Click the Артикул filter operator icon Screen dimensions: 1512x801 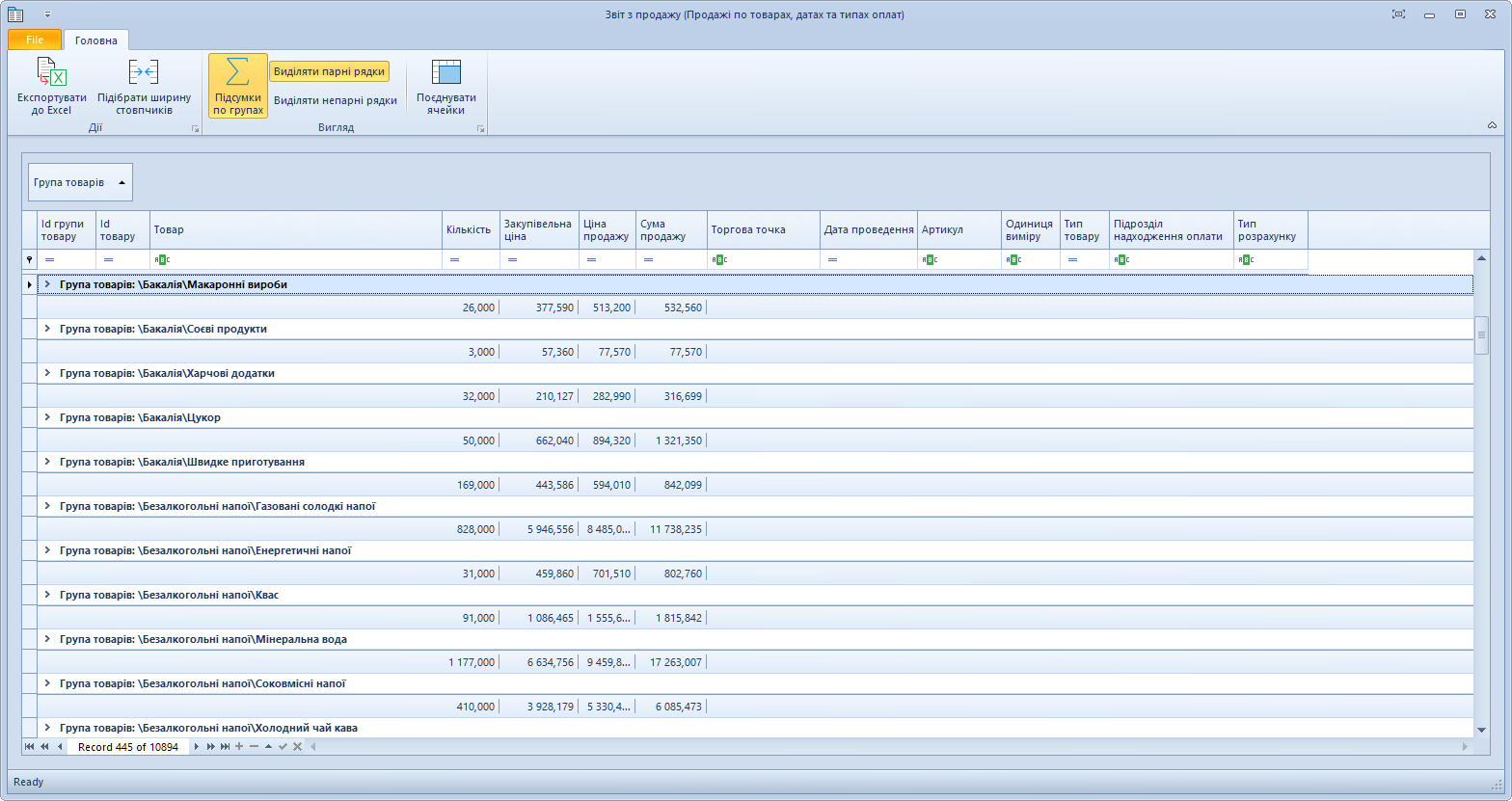point(930,260)
